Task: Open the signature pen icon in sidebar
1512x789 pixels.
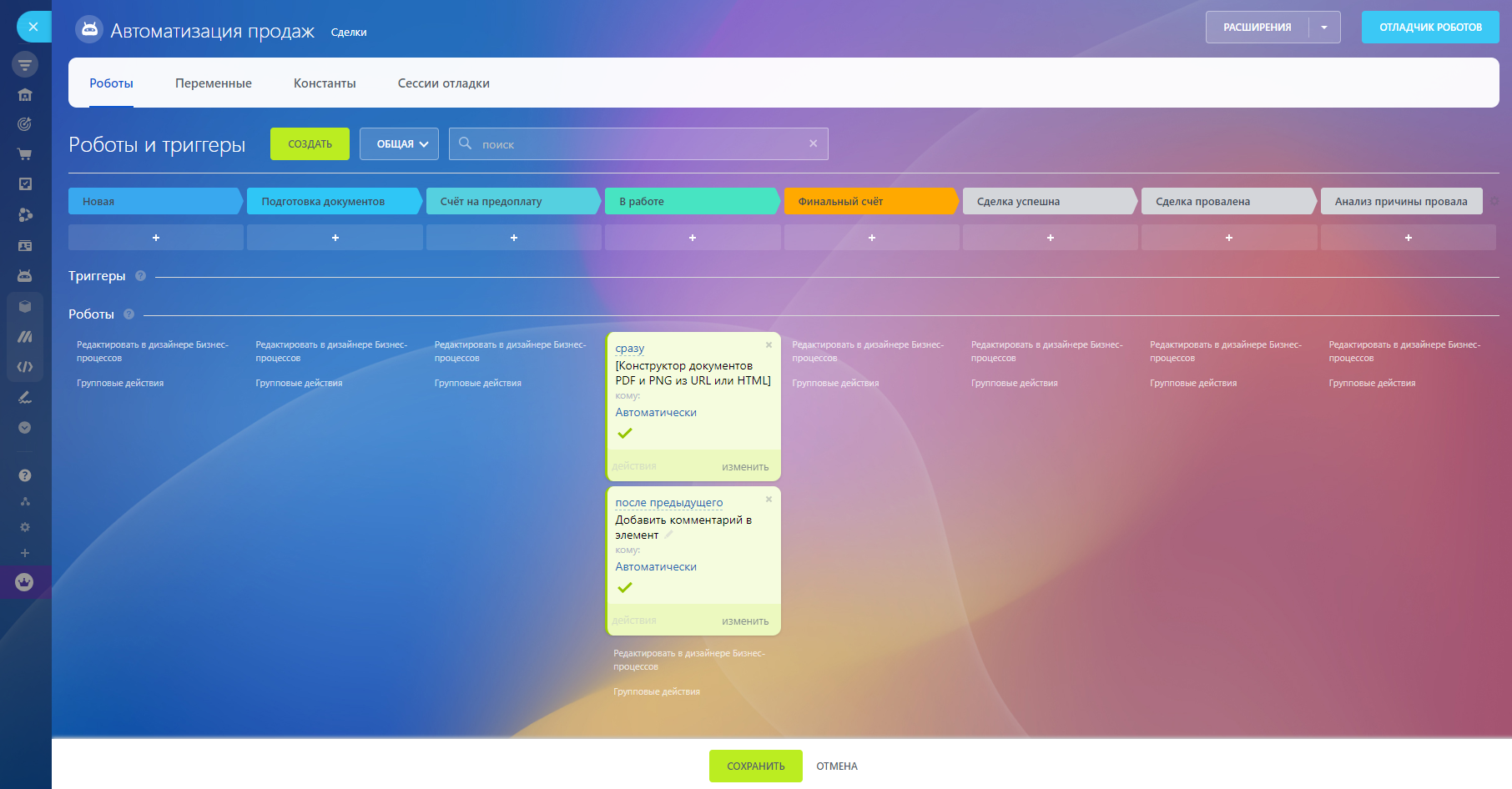Action: [x=25, y=398]
